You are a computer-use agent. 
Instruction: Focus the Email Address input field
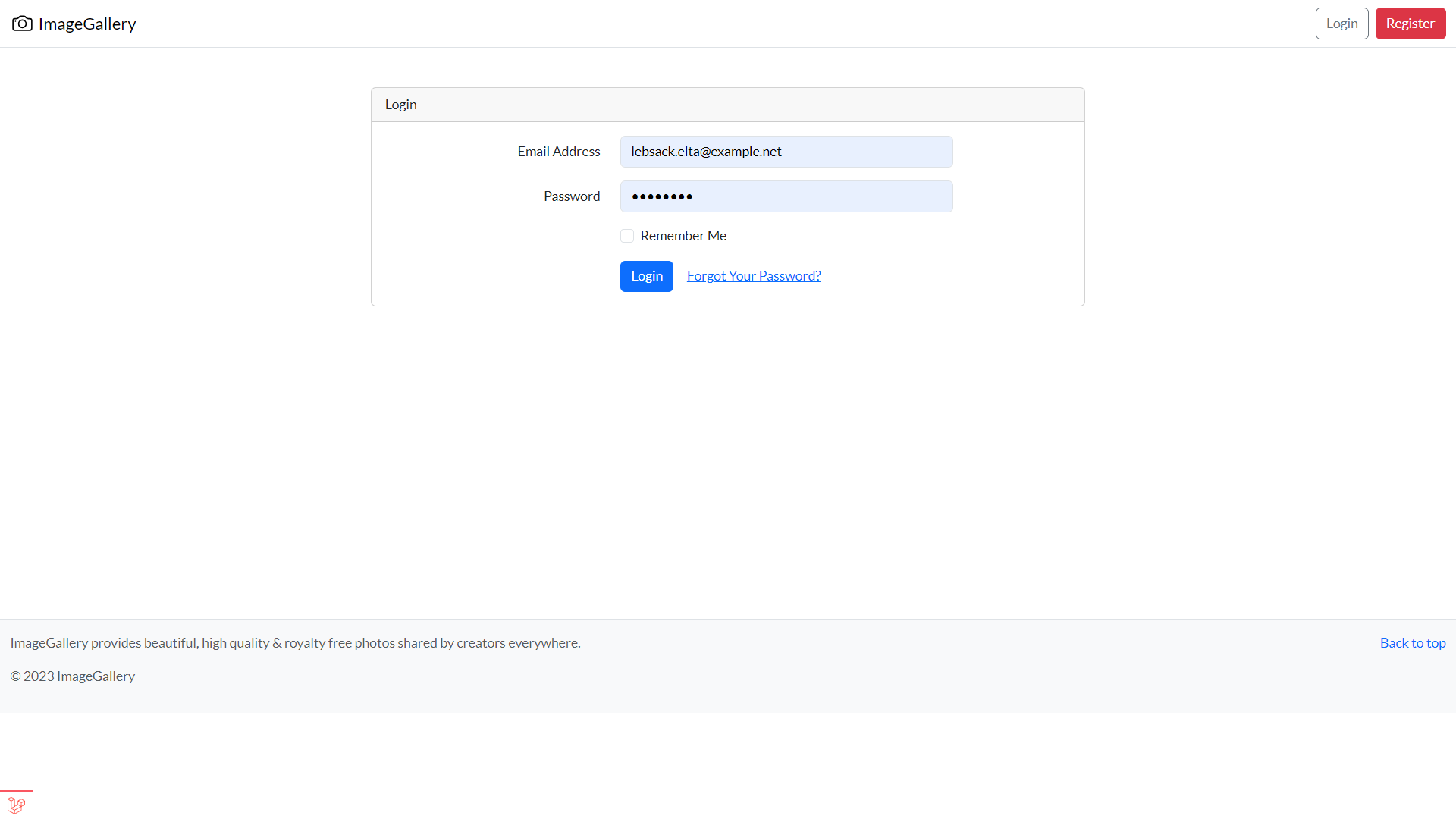[x=786, y=152]
